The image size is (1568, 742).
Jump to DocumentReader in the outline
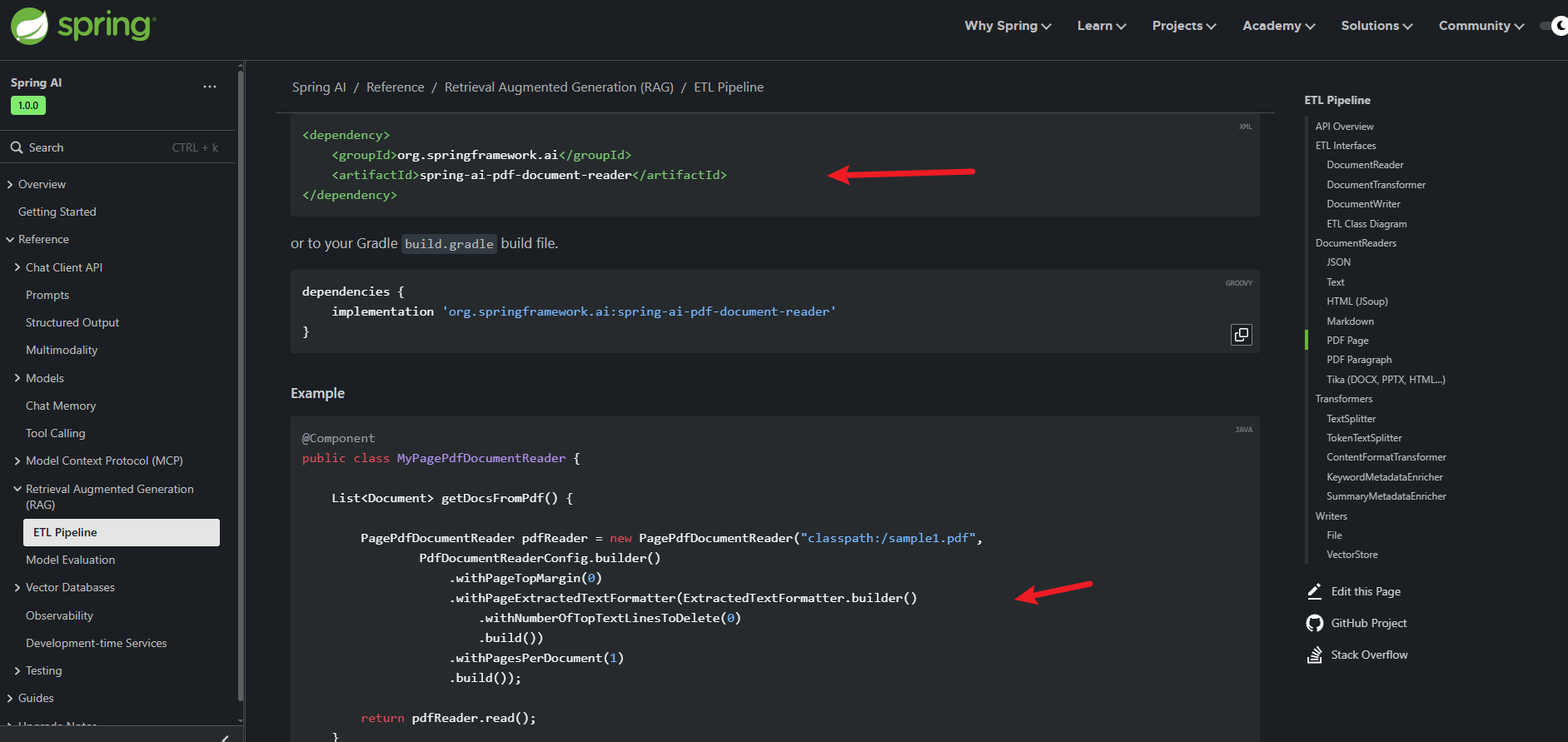tap(1365, 165)
